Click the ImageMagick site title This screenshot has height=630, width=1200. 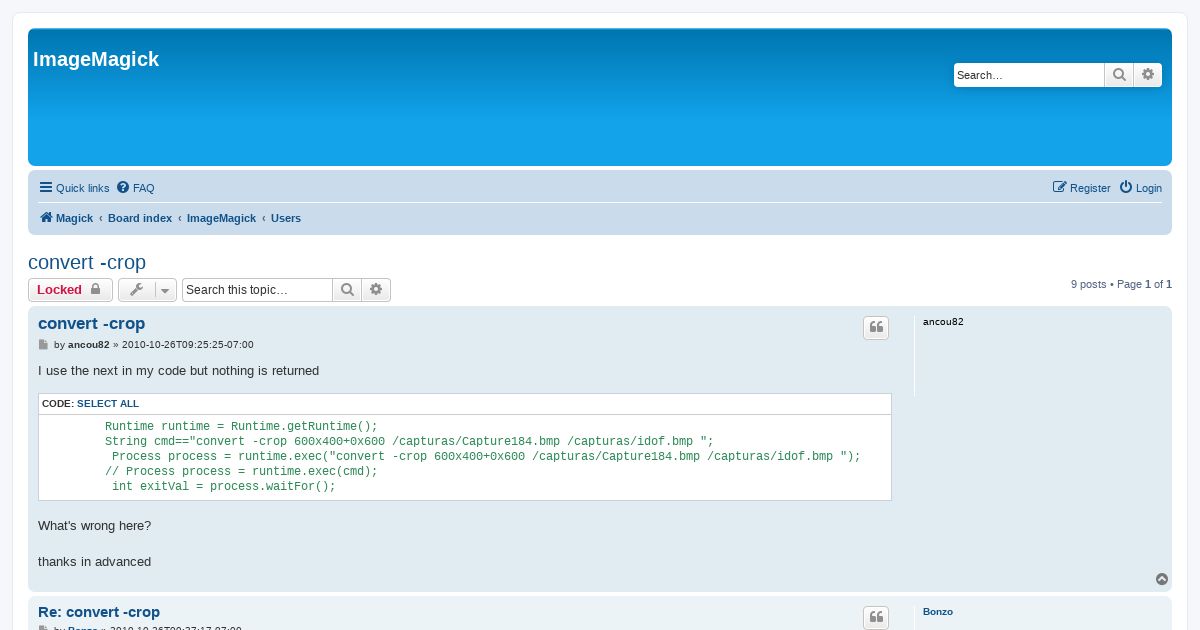pos(96,59)
